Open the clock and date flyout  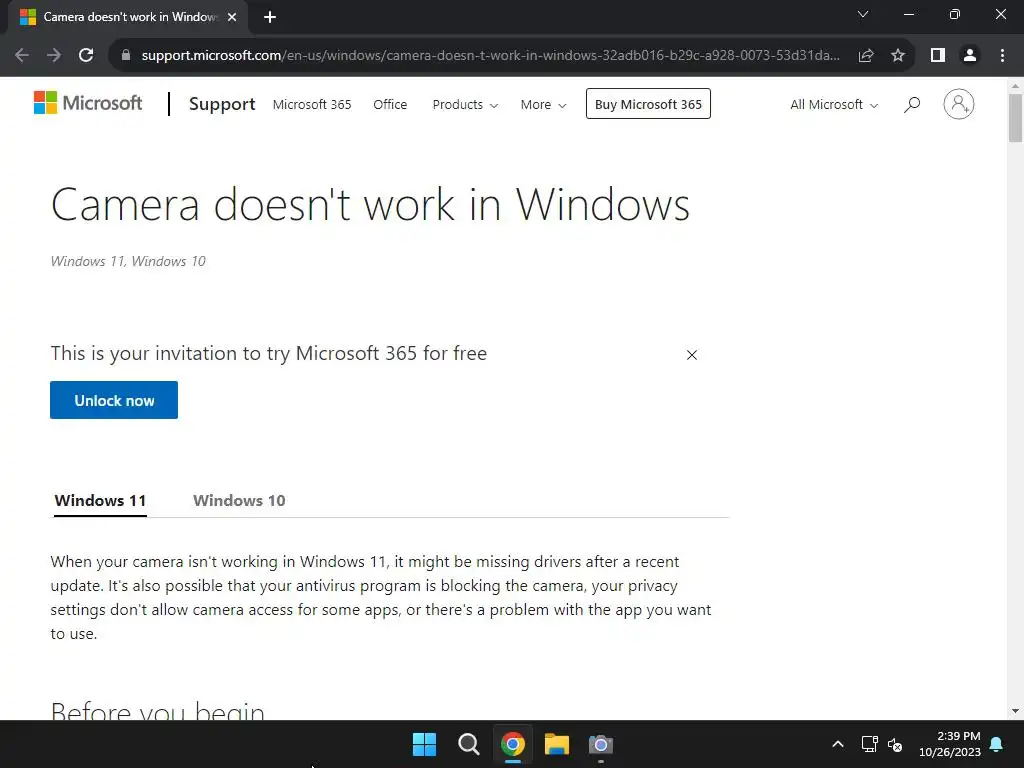click(950, 744)
